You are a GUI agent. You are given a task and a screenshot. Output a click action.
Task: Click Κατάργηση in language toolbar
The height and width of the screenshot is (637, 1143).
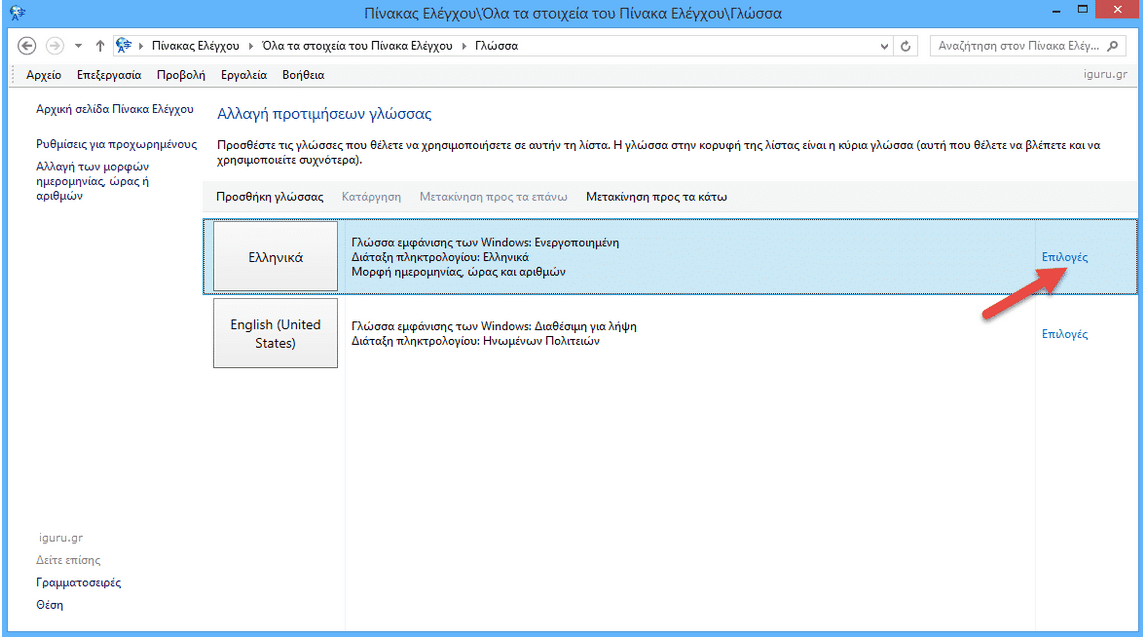pyautogui.click(x=371, y=197)
